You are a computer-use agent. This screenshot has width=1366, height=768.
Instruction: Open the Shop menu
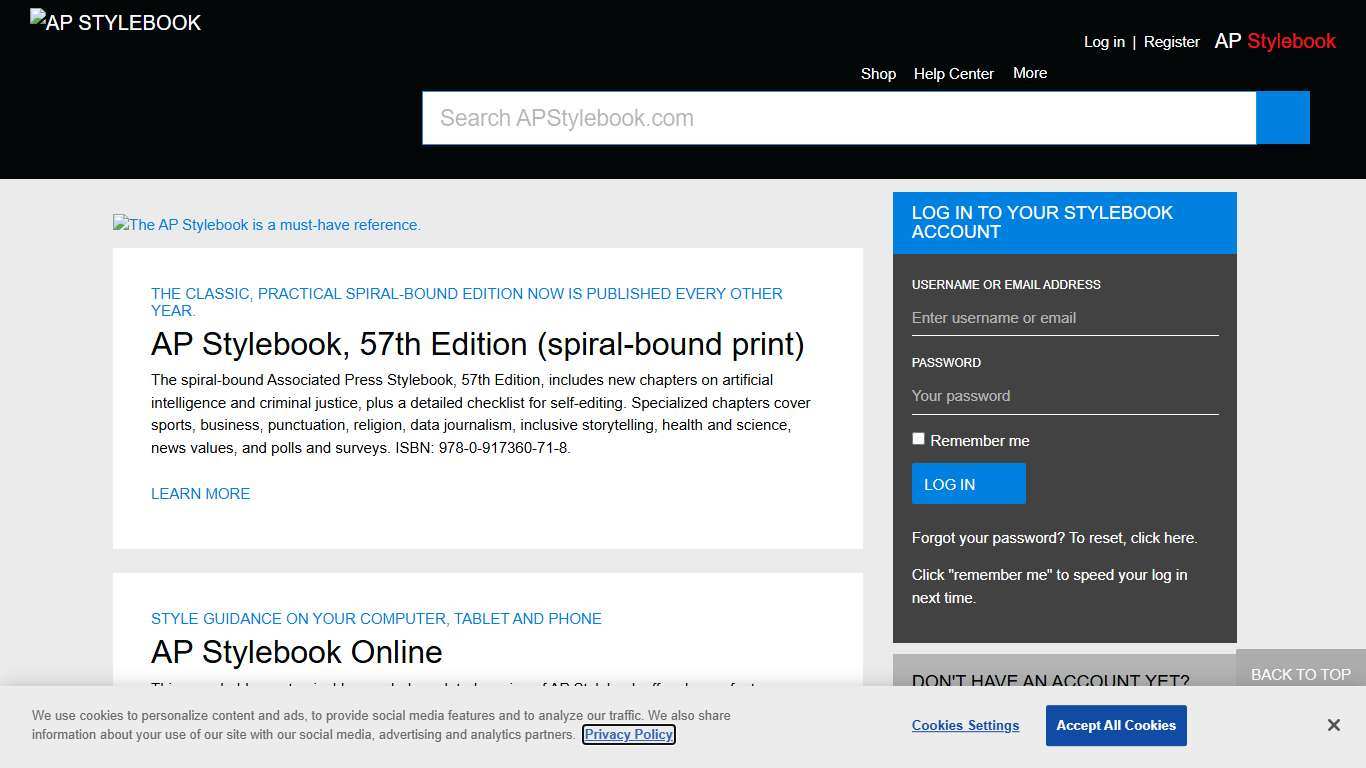pos(878,73)
